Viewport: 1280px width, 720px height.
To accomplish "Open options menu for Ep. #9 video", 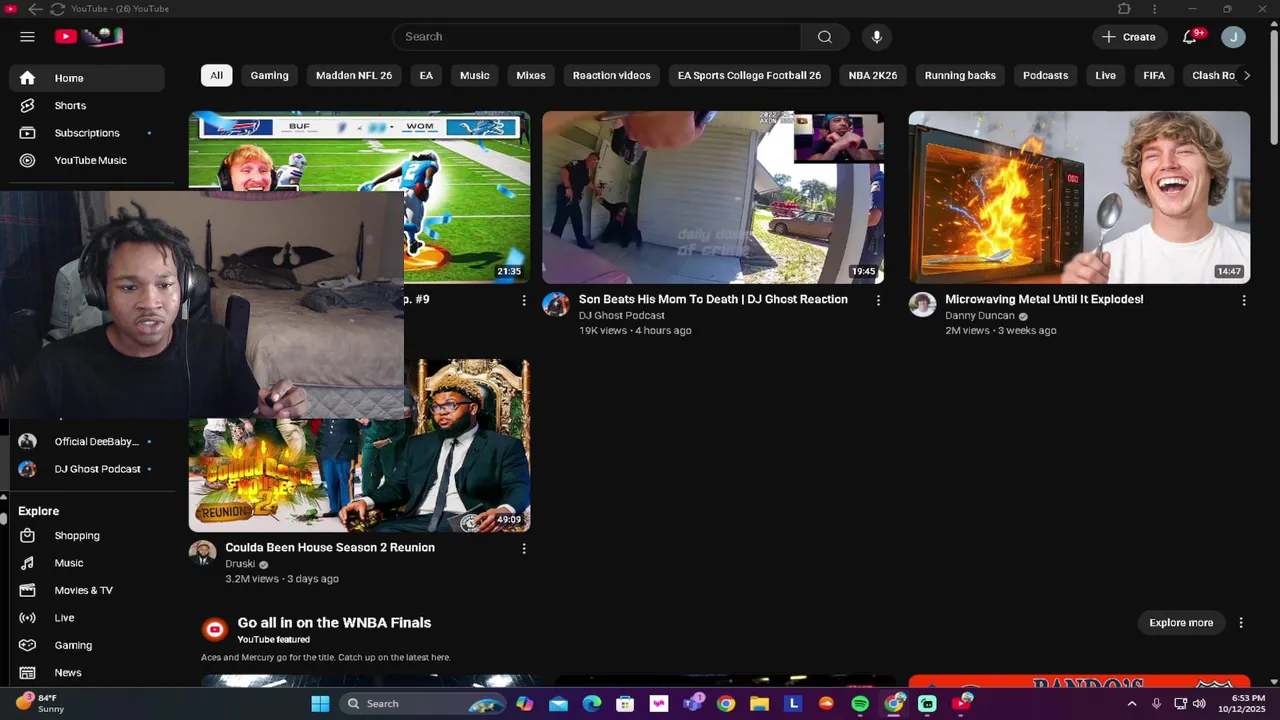I will [x=523, y=300].
